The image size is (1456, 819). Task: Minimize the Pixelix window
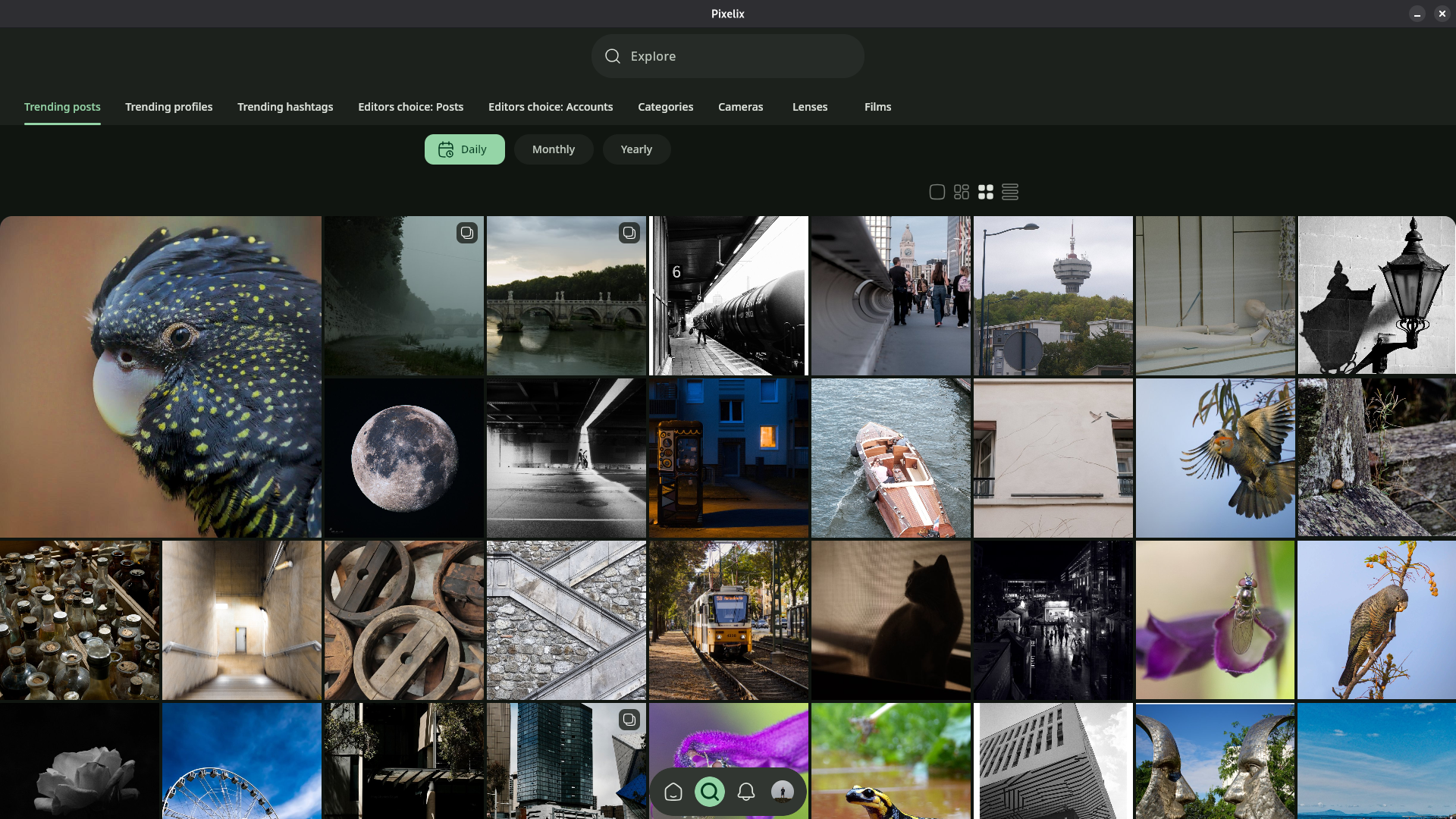coord(1417,14)
